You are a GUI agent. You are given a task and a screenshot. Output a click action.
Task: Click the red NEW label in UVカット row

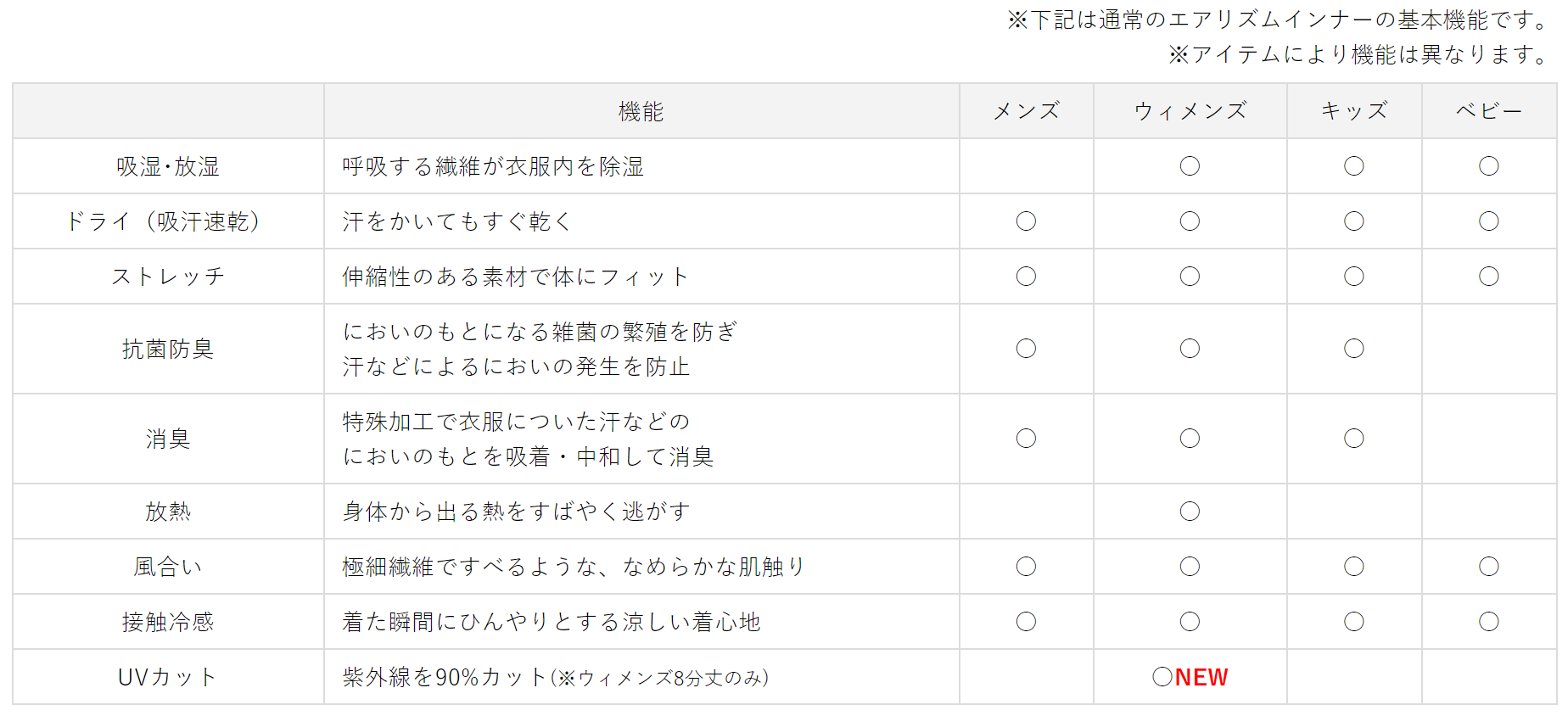1201,677
